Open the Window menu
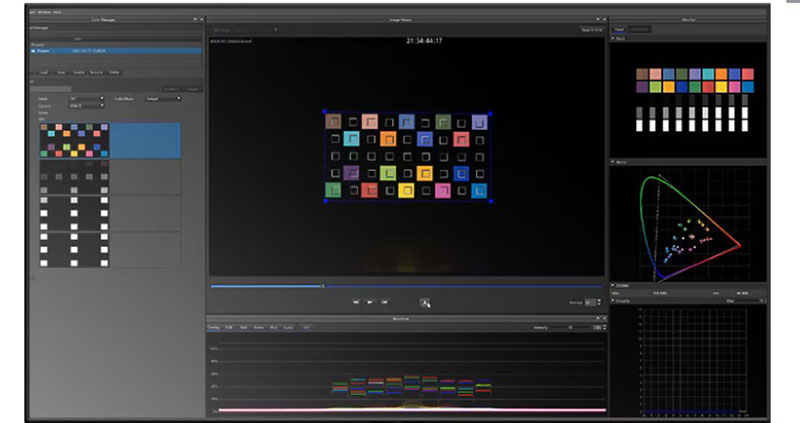Screen dimensions: 800x423 [44, 11]
